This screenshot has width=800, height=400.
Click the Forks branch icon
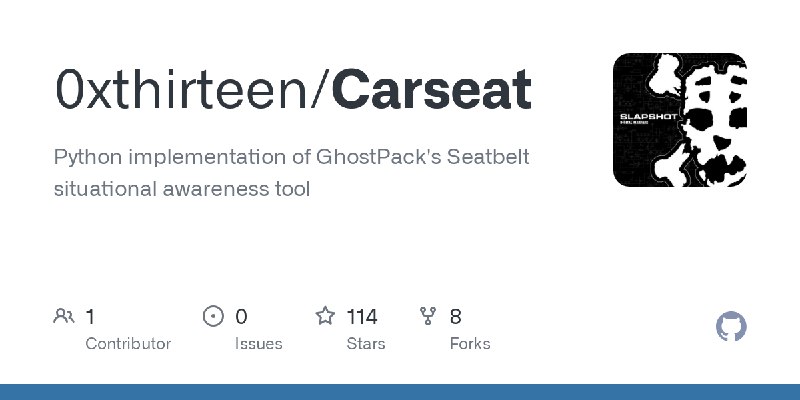(428, 316)
